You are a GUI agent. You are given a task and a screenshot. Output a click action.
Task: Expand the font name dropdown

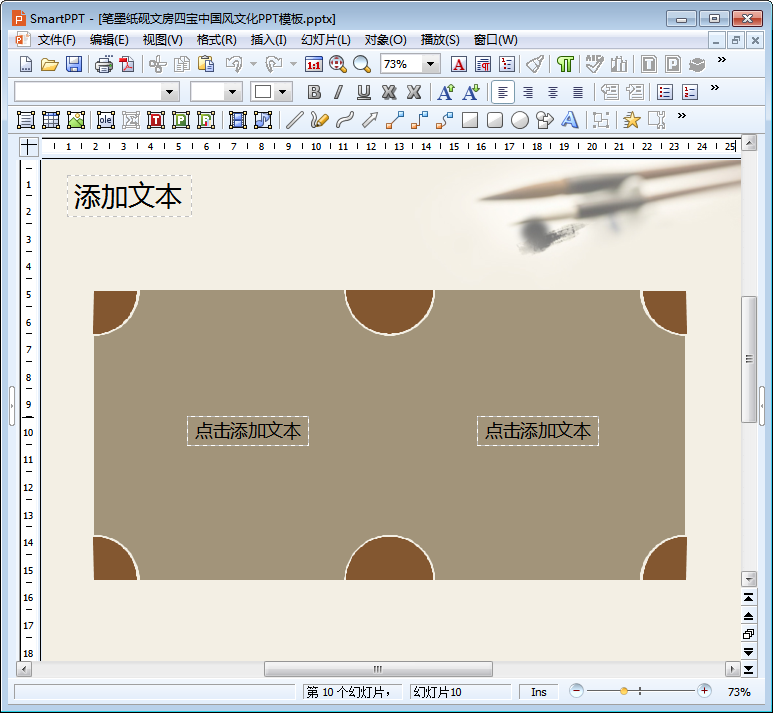[x=169, y=92]
